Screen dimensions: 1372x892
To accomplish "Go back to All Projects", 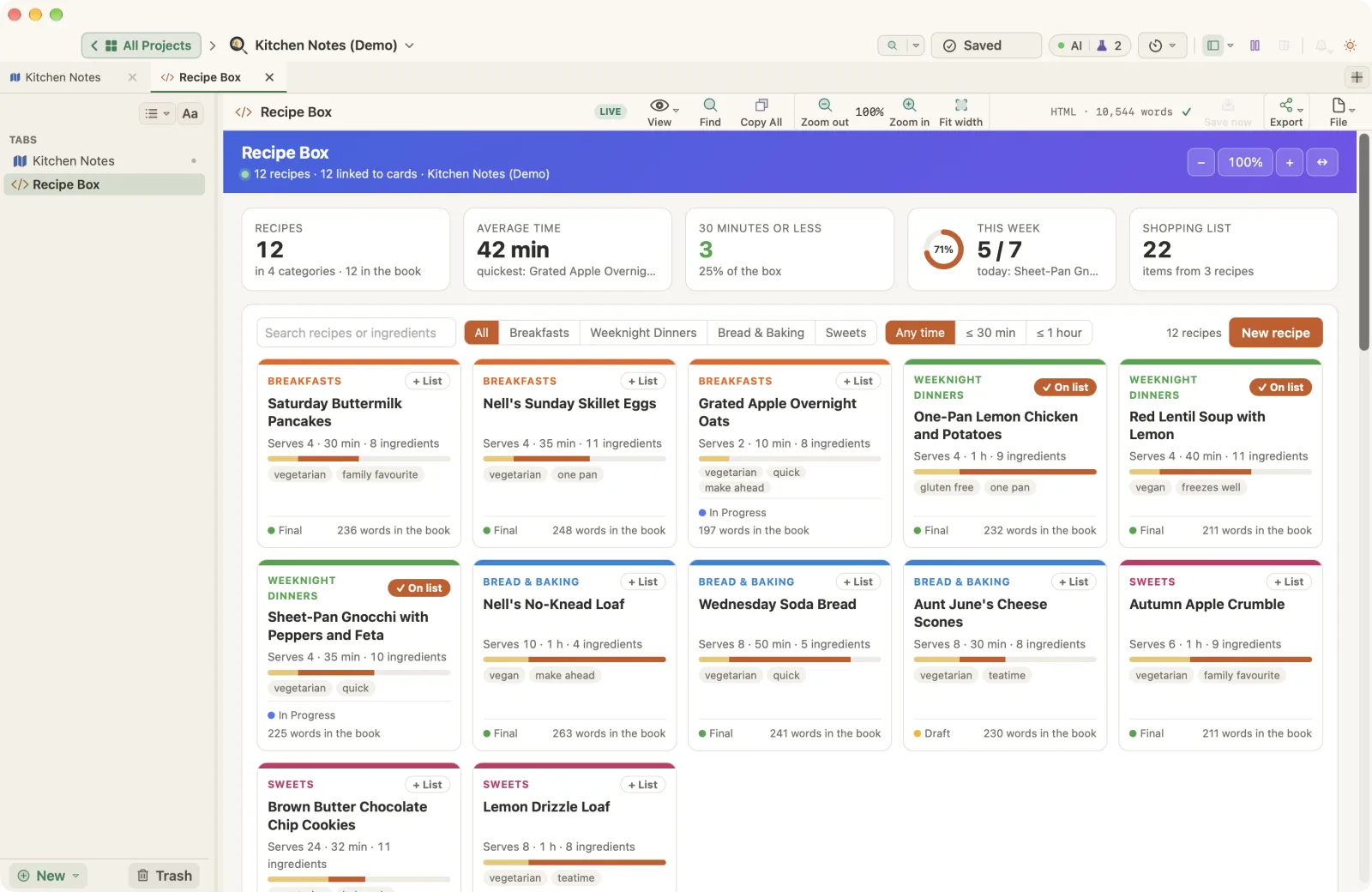I will (141, 45).
